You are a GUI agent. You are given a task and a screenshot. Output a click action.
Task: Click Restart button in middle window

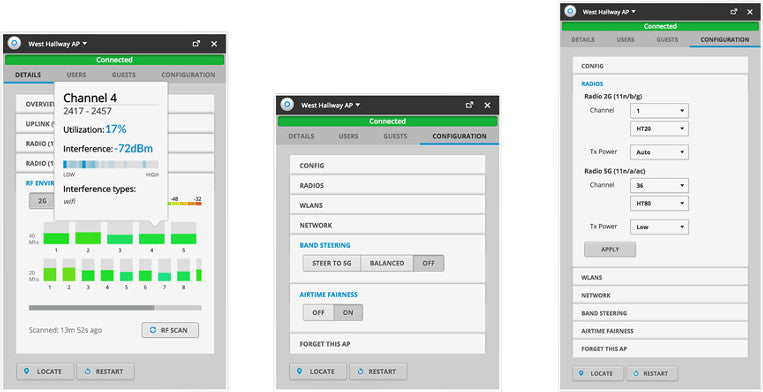coord(378,372)
